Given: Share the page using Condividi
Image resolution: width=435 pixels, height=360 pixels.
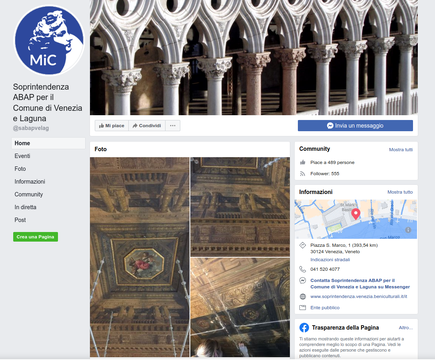Looking at the screenshot, I should (147, 126).
